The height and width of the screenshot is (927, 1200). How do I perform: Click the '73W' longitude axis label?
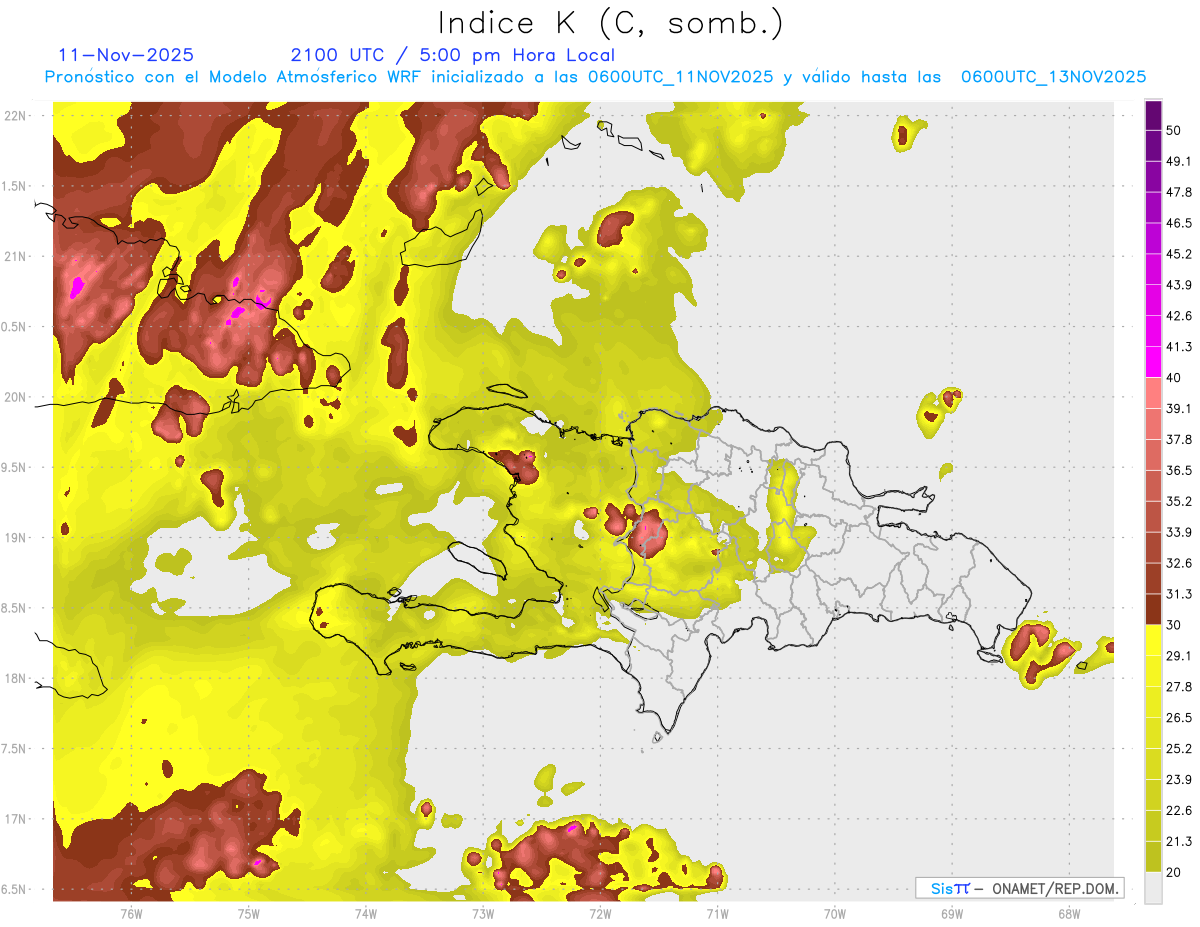tap(483, 914)
